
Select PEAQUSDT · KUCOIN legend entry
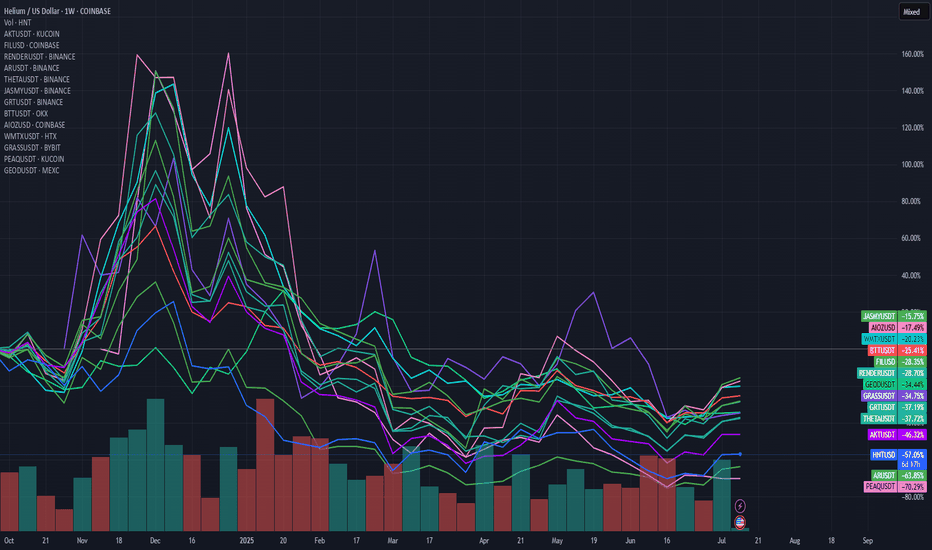[x=34, y=159]
